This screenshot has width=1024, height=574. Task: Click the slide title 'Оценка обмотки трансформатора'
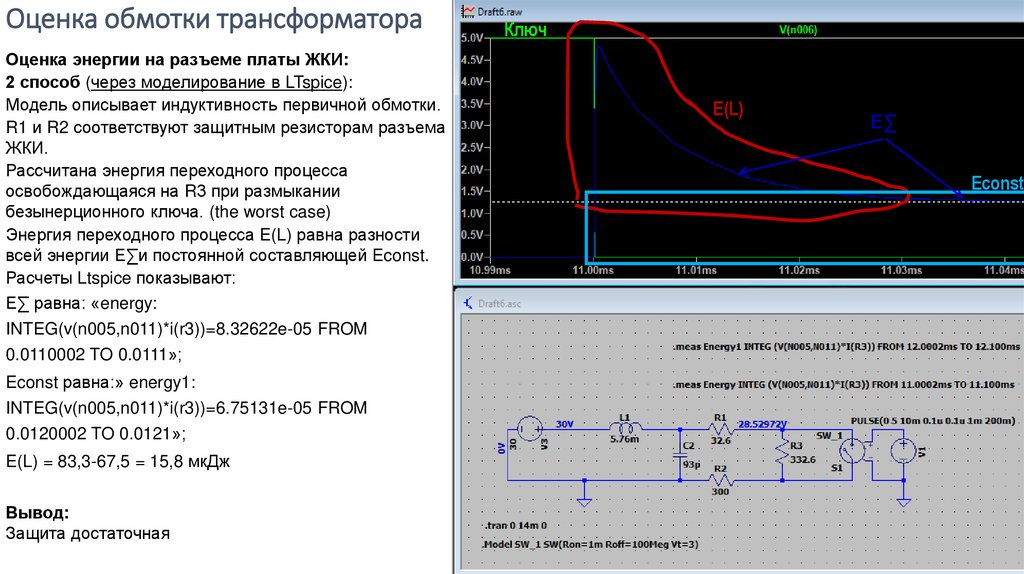(x=214, y=19)
